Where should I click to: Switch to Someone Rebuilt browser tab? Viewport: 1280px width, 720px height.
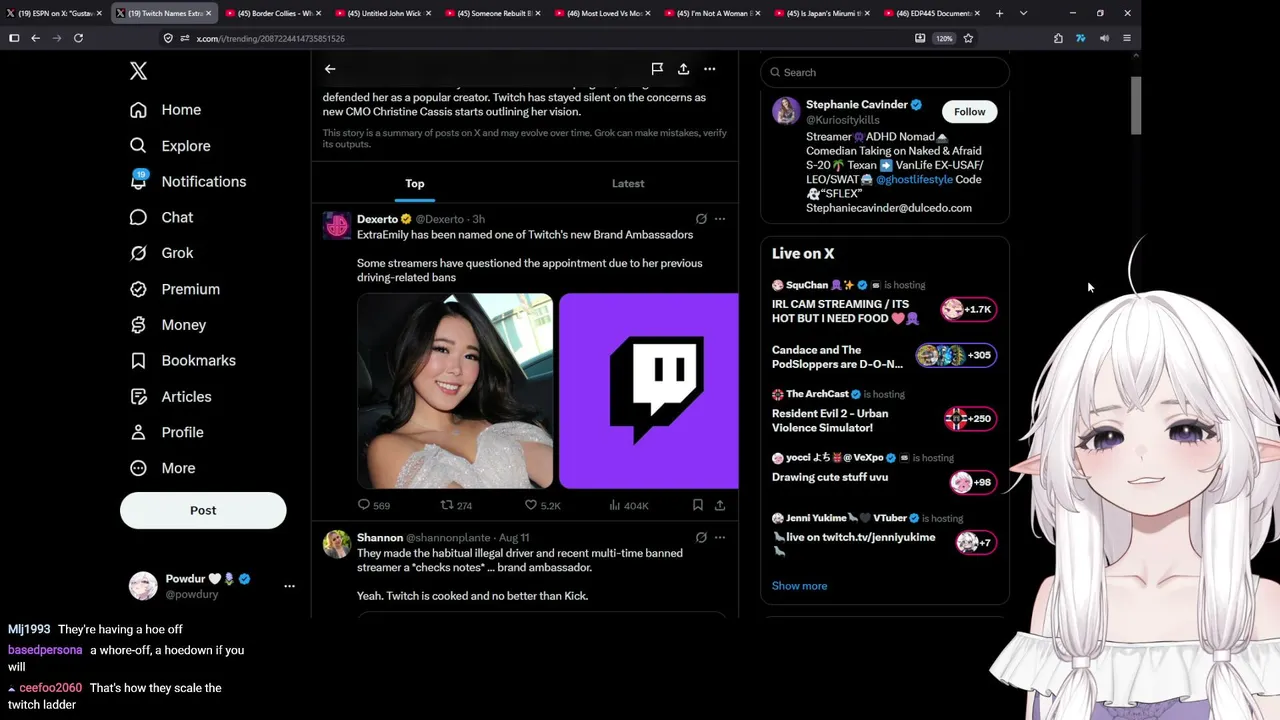(x=494, y=13)
